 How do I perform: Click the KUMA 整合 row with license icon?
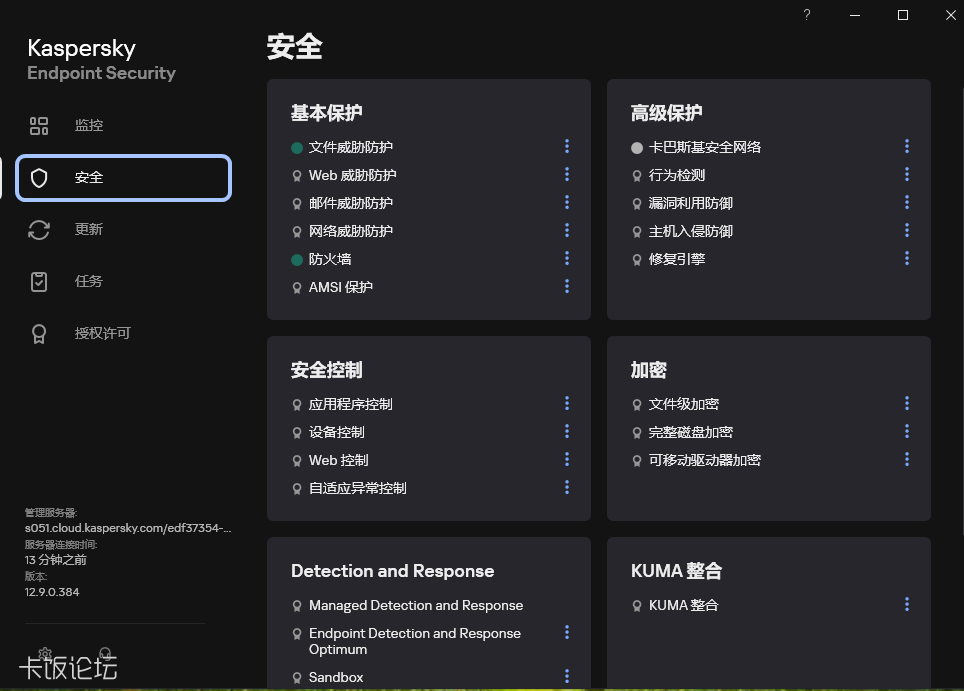pyautogui.click(x=675, y=606)
